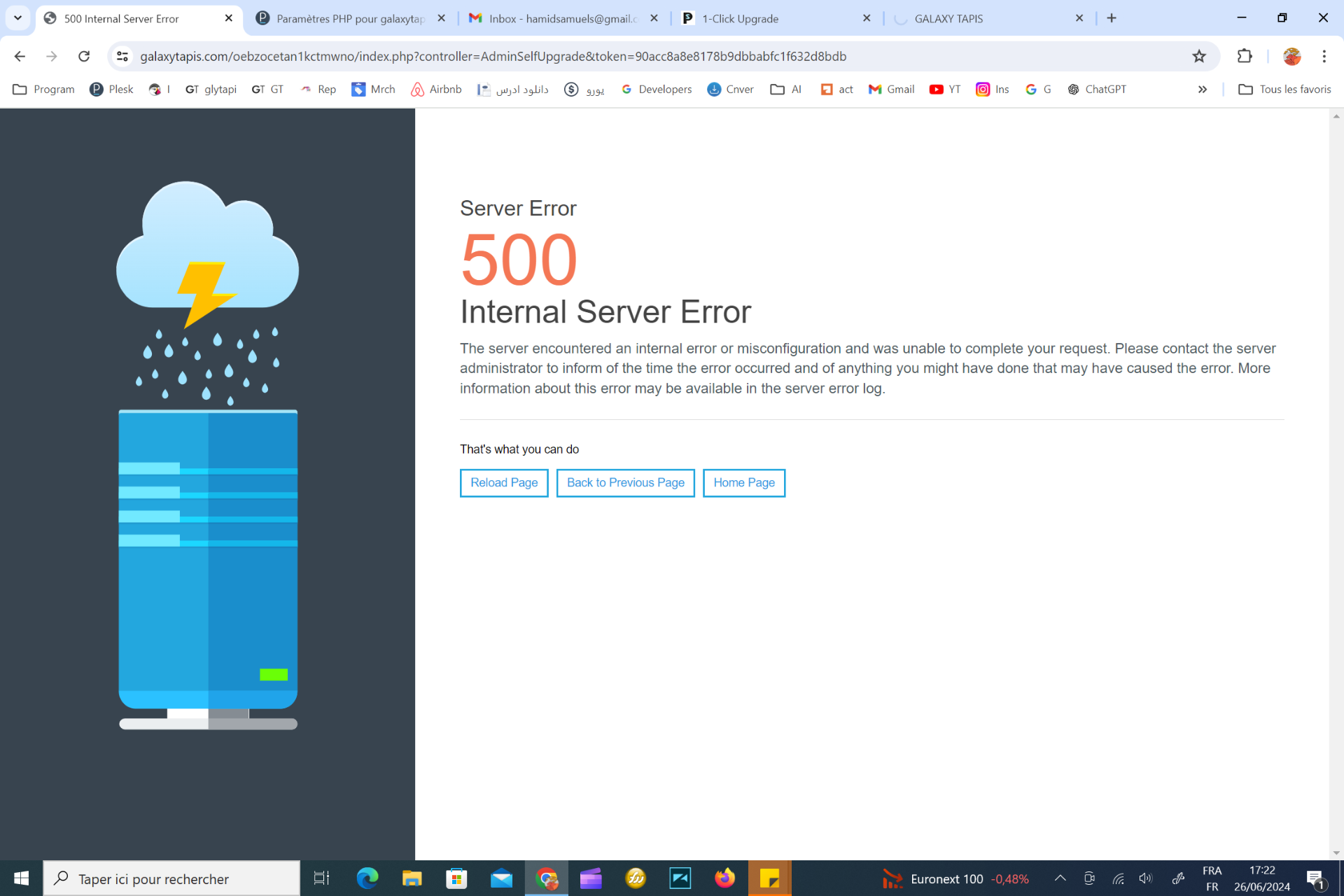1344x896 pixels.
Task: Click the browser reload icon
Action: tap(84, 56)
